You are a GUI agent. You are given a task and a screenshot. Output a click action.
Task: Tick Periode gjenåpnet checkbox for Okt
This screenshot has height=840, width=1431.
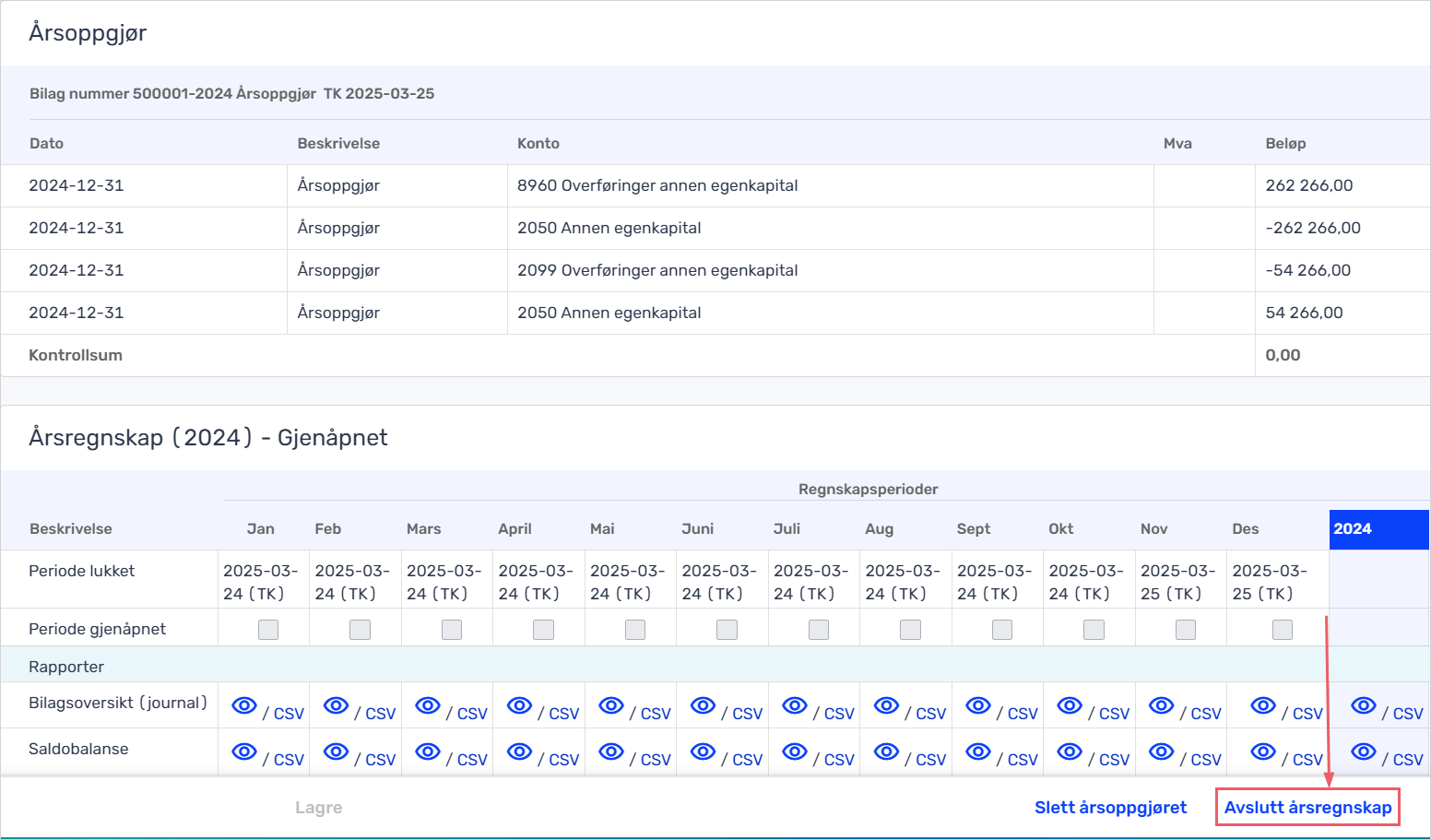pyautogui.click(x=1094, y=630)
